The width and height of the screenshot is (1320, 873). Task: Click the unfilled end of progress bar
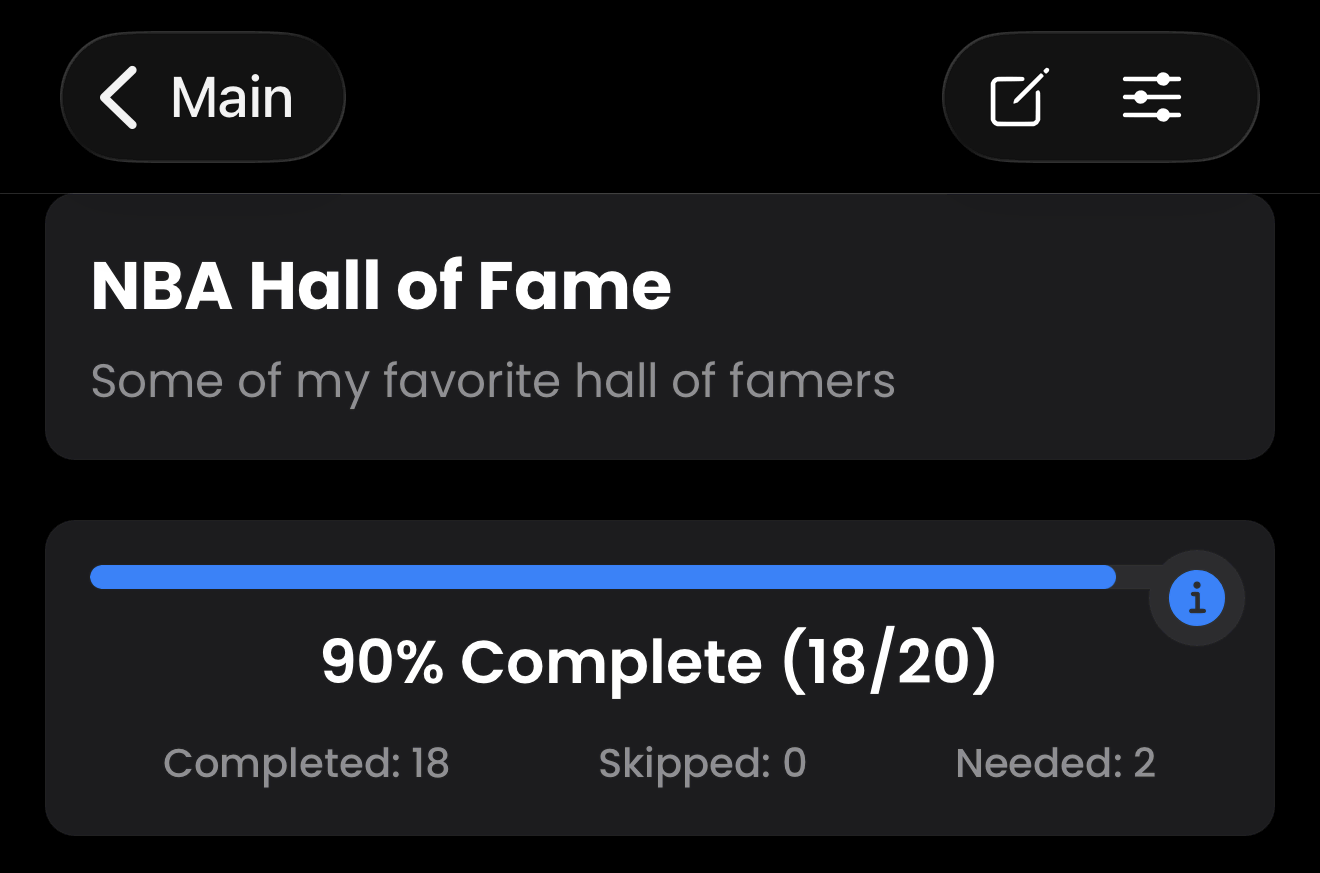(1135, 577)
